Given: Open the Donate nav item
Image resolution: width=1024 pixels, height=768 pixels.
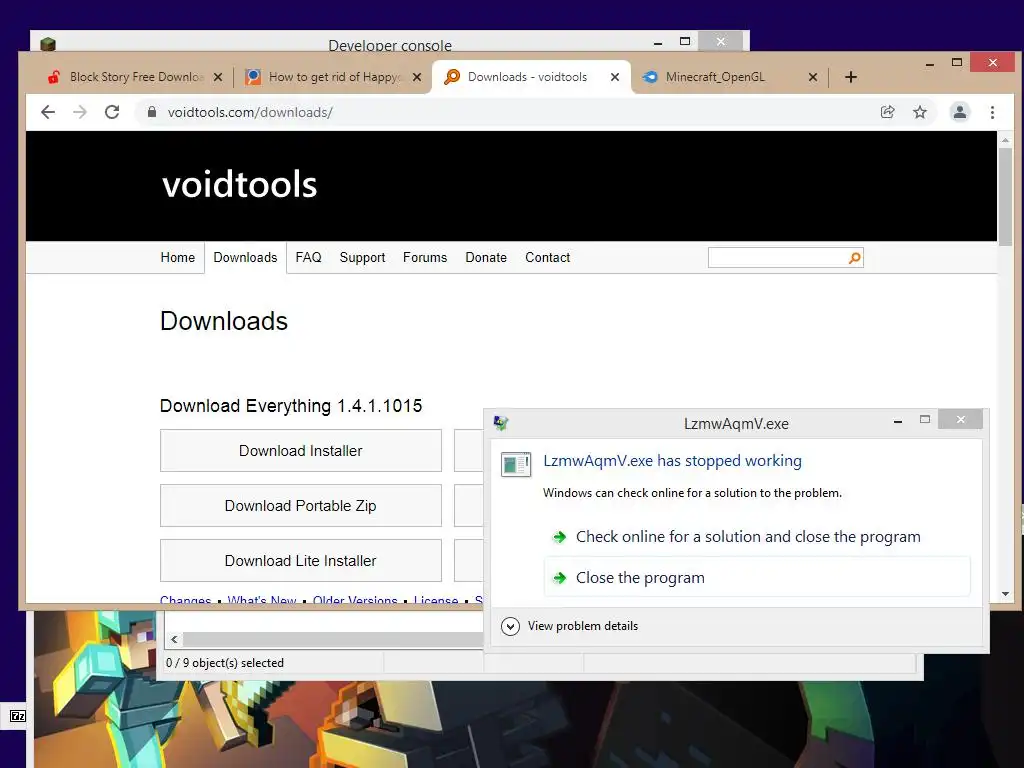Looking at the screenshot, I should coord(486,257).
